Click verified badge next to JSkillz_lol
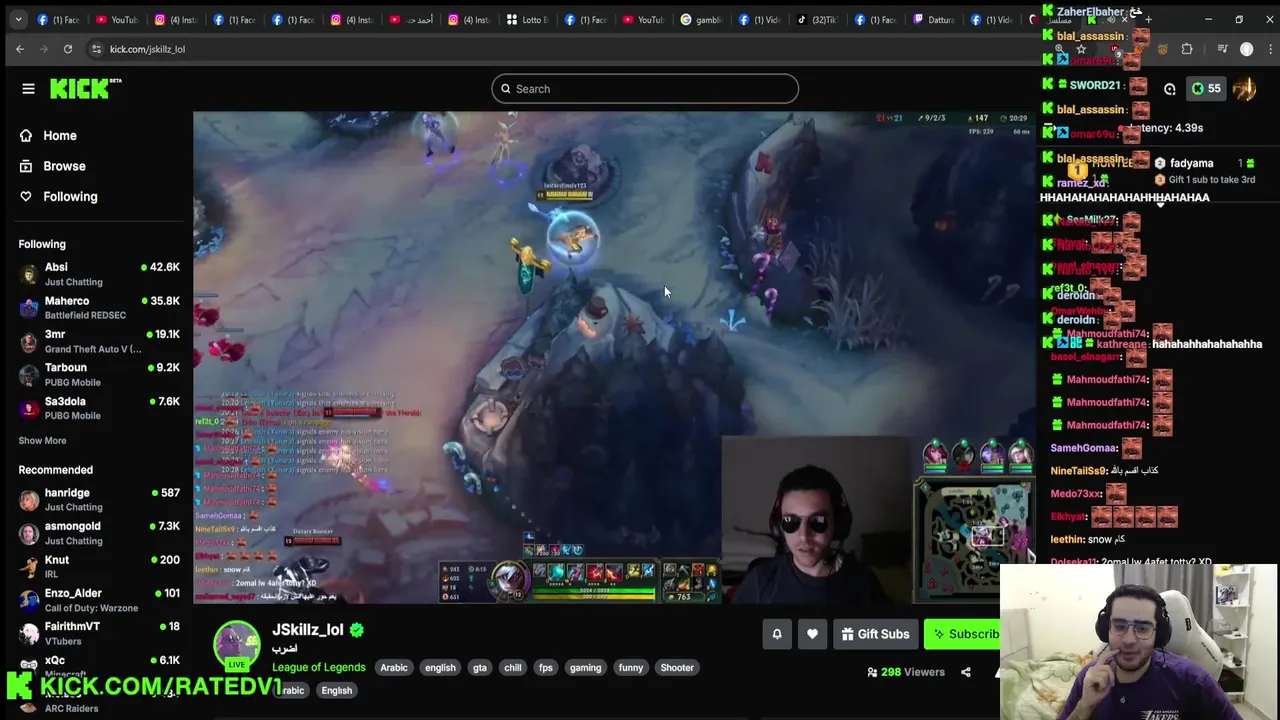1280x720 pixels. (356, 630)
